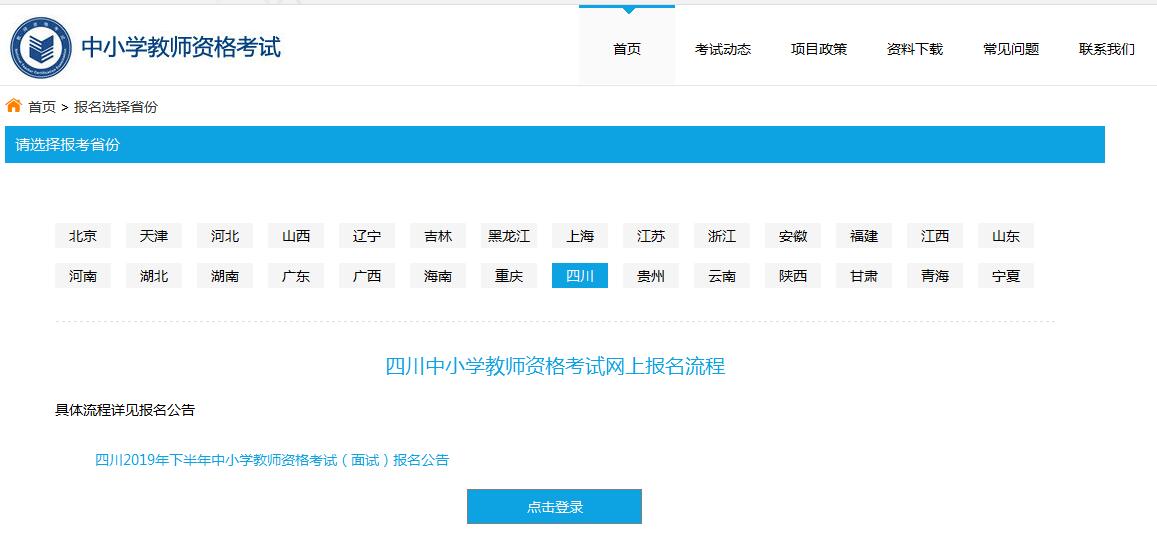Screen dimensions: 1157x550
Task: Pick the 辽宁 province button
Action: pos(367,236)
